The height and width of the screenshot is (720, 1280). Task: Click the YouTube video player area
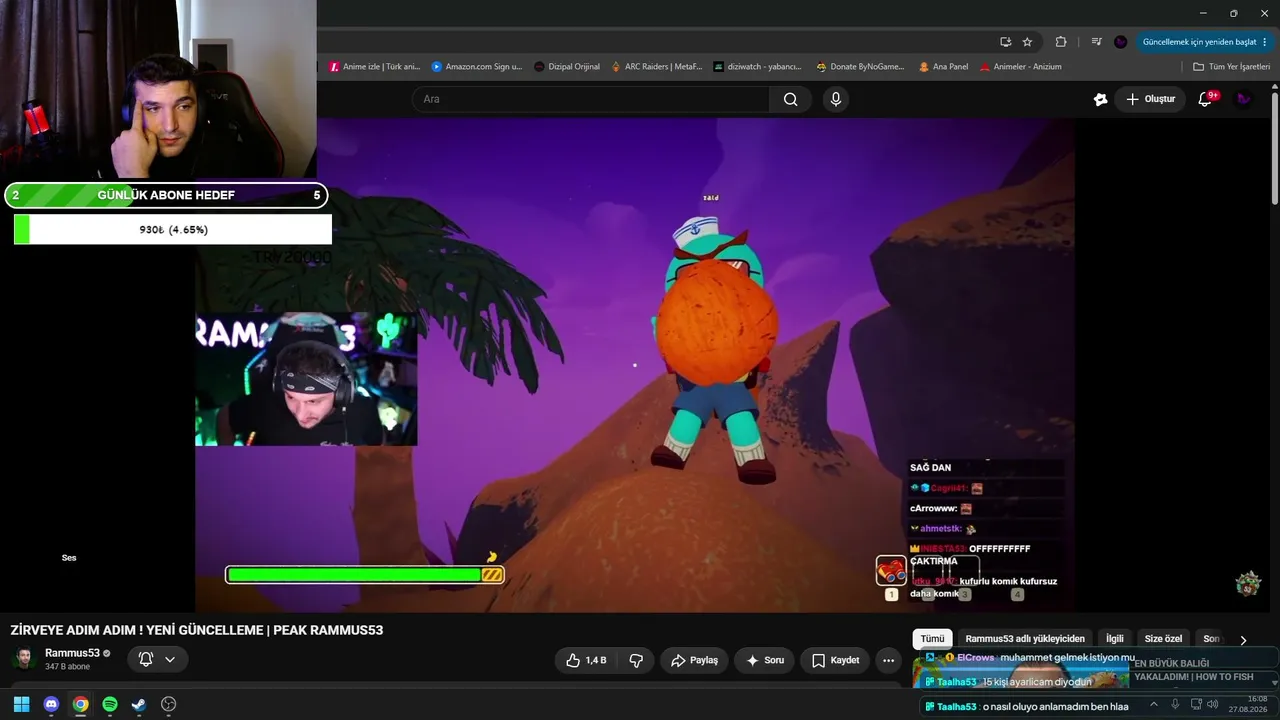coord(635,365)
